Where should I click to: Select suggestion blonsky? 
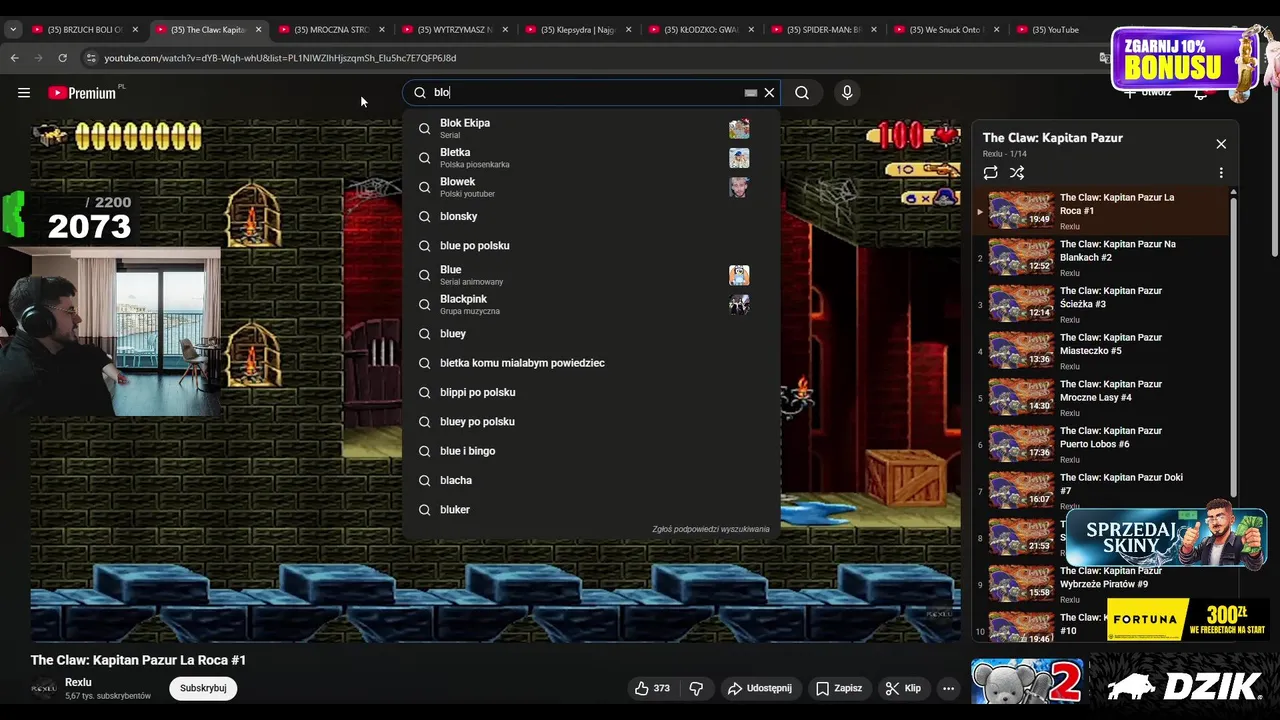[x=591, y=216]
